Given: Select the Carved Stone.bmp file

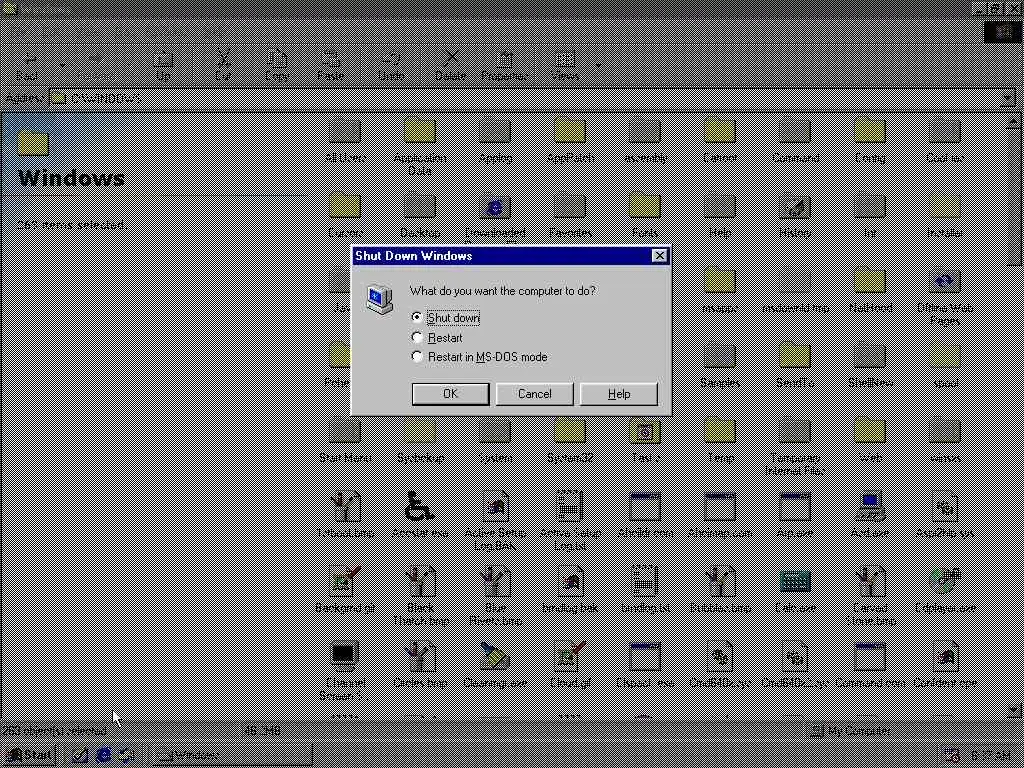Looking at the screenshot, I should (870, 597).
